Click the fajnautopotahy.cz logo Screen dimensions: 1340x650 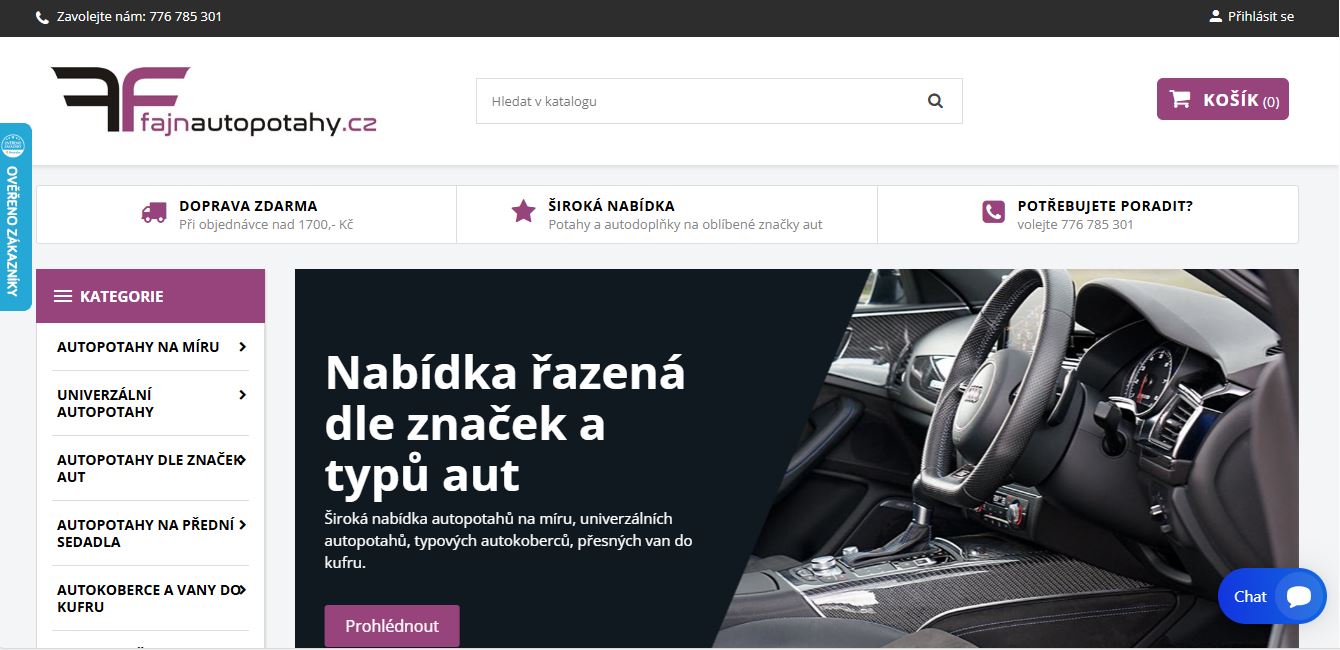(x=214, y=101)
